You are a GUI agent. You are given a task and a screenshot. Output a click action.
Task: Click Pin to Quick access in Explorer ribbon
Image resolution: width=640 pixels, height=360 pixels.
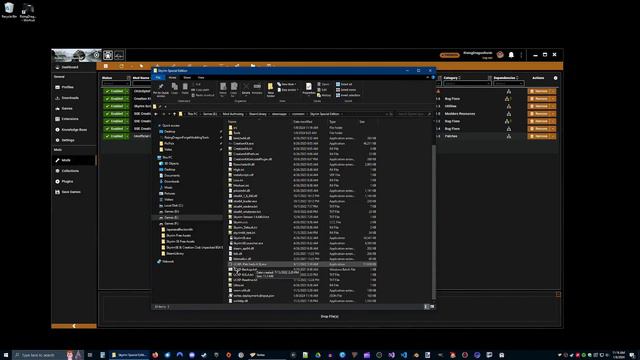161,89
